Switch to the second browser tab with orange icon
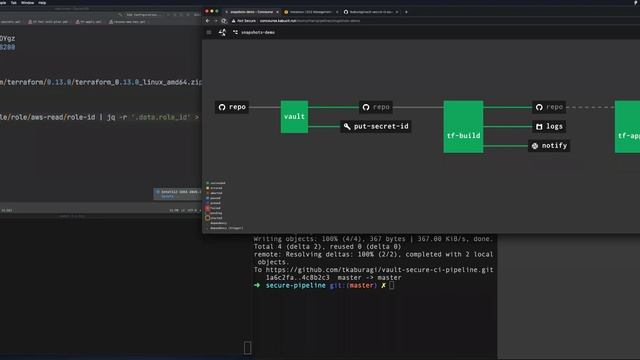Viewport: 640px width, 360px height. (310, 12)
